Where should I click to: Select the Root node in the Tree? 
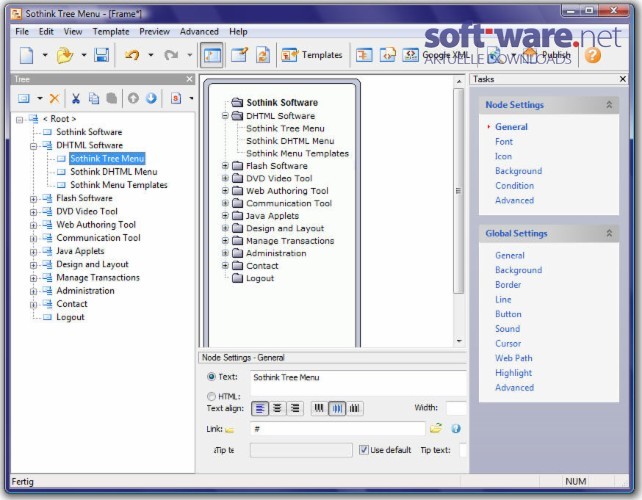[59, 119]
